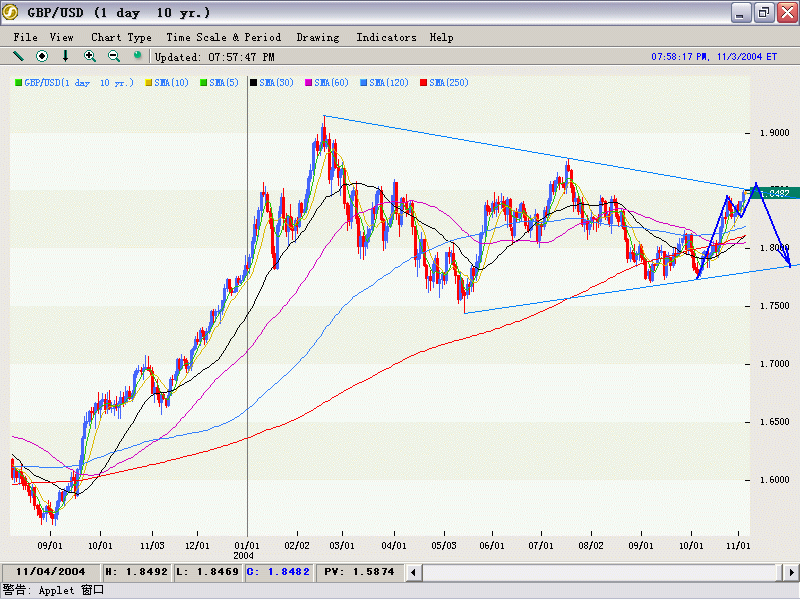Select the line drawing tool icon

[18, 56]
